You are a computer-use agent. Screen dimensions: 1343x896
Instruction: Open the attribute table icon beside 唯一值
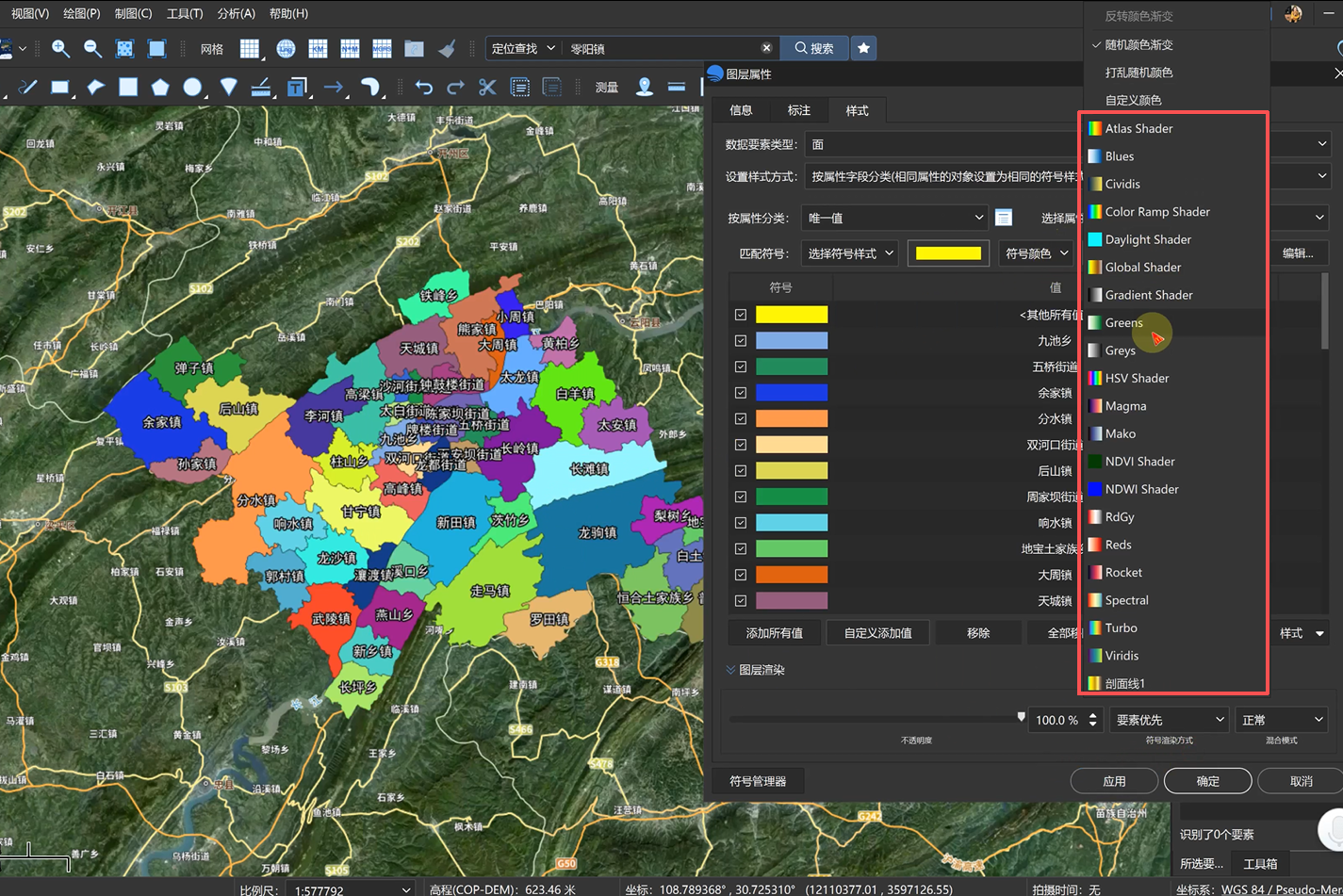tap(1004, 218)
